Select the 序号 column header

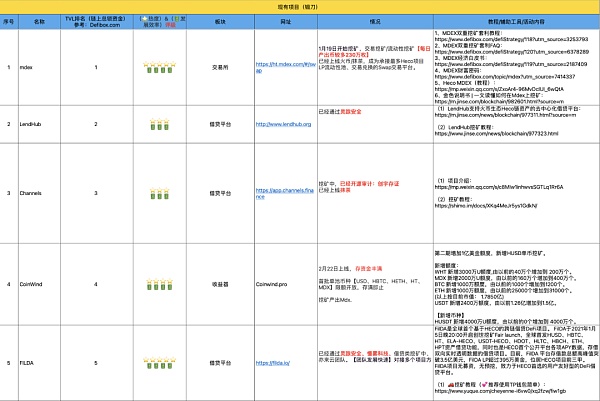pyautogui.click(x=12, y=21)
